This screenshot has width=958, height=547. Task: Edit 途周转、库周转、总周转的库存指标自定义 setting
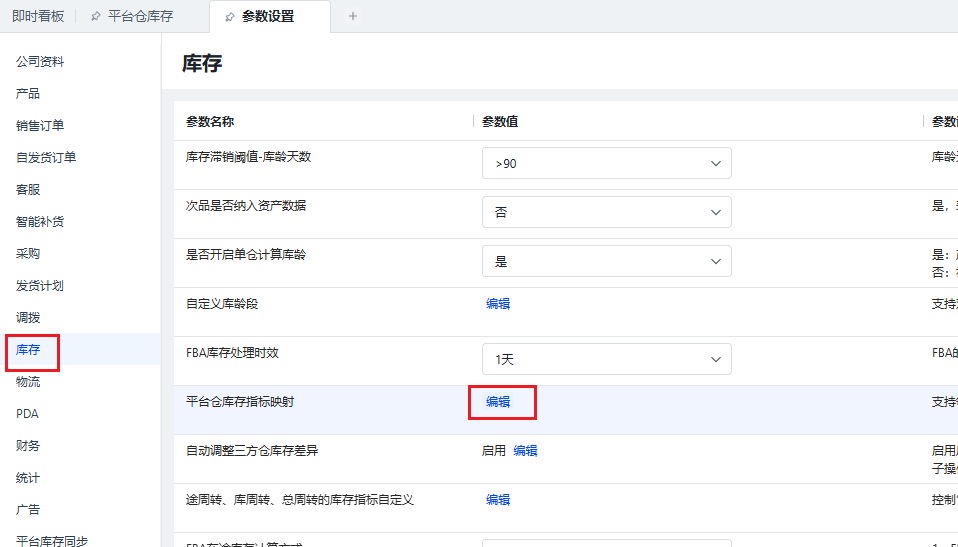coord(498,500)
